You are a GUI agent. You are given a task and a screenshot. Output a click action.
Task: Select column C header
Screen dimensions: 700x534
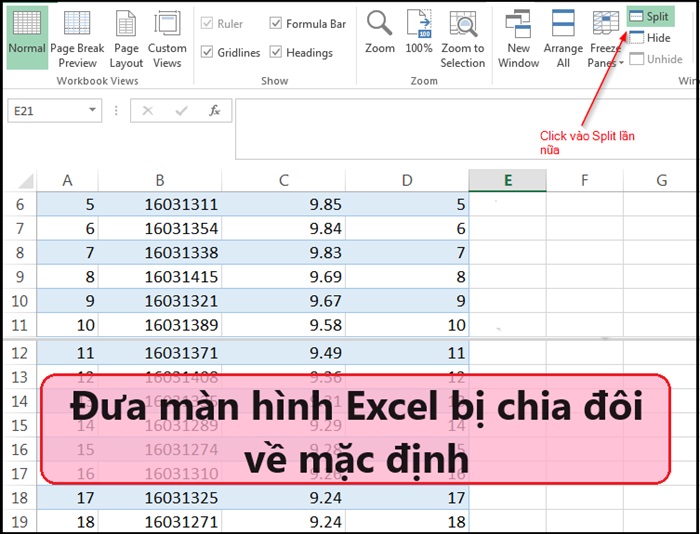(x=283, y=181)
